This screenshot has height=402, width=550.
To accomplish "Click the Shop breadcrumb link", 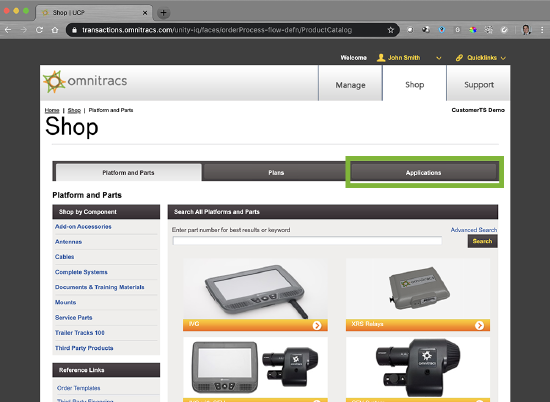I will click(74, 110).
